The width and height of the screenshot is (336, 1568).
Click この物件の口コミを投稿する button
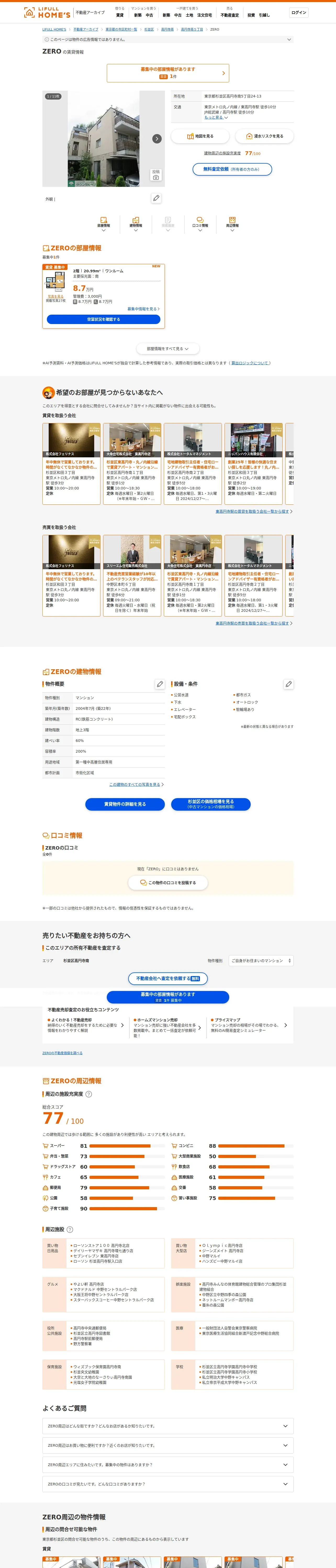click(168, 883)
